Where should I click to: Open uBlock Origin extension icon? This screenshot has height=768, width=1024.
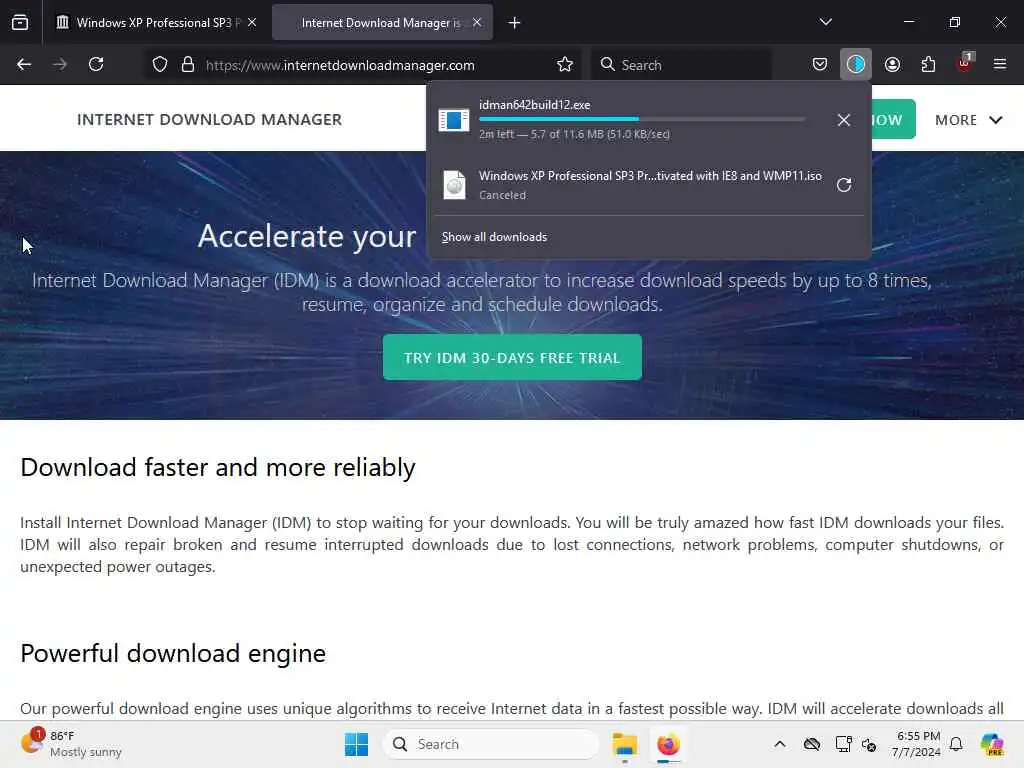[965, 64]
